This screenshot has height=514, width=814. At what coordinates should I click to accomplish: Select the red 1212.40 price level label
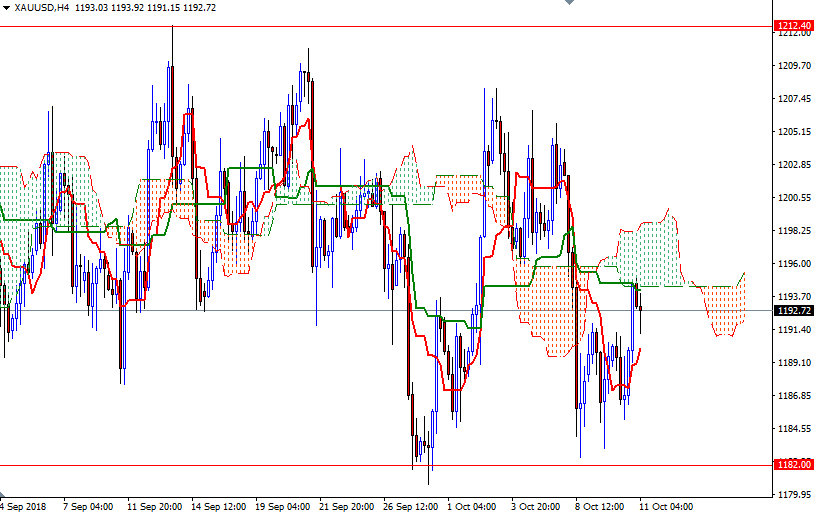[793, 25]
